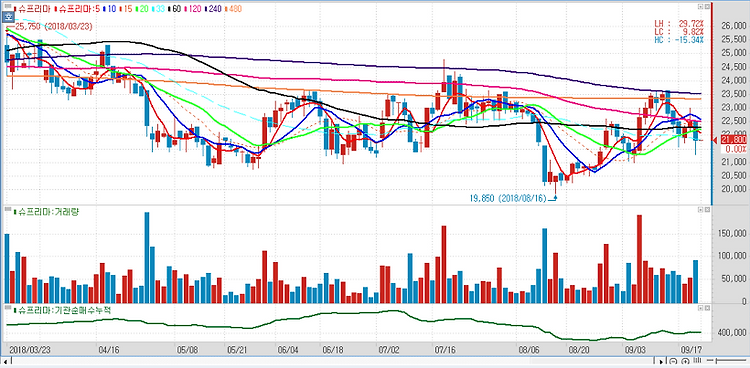The image size is (750, 368).
Task: Select the orange 15-day moving average legend
Action: (x=126, y=9)
